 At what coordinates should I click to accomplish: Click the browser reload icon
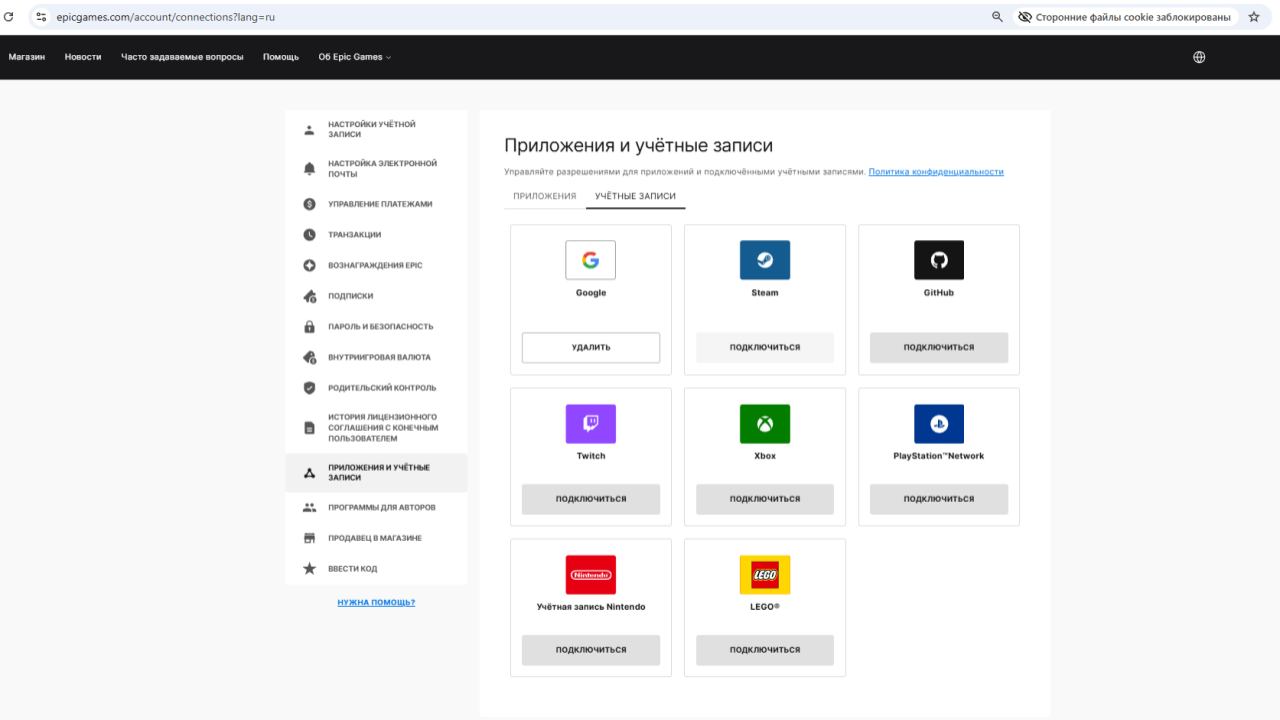[x=9, y=17]
